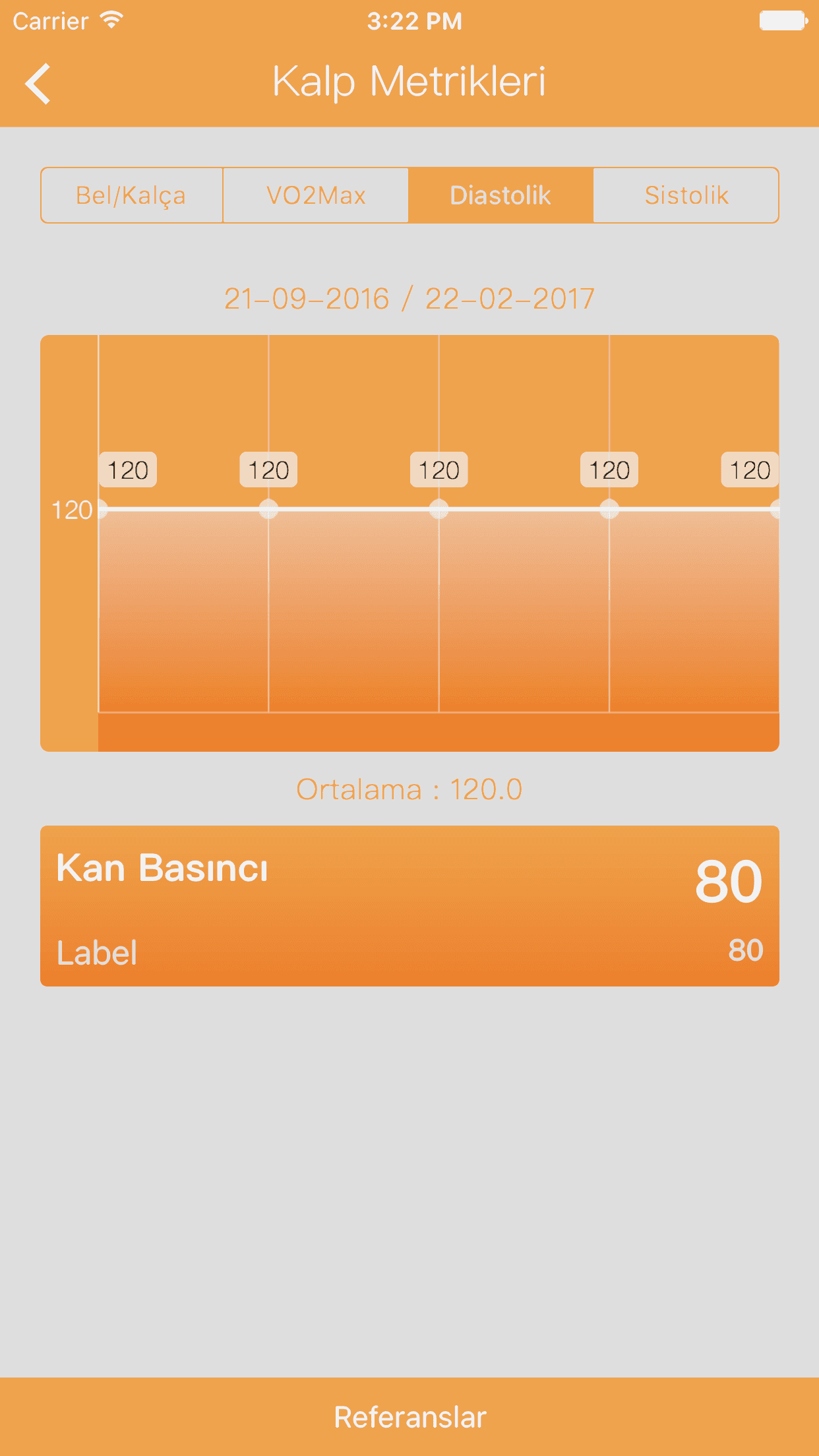The height and width of the screenshot is (1456, 819).
Task: Open Referanslar at the bottom
Action: (409, 1417)
